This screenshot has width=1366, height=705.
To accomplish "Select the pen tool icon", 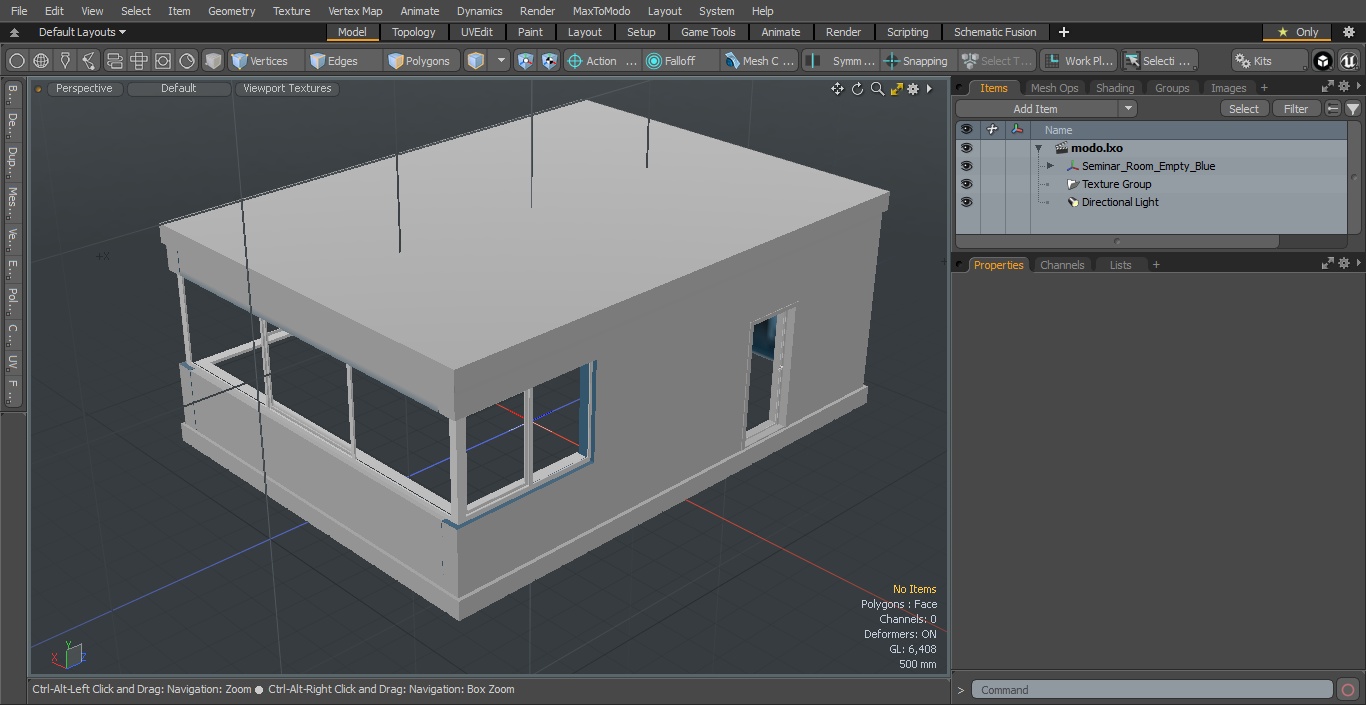I will pyautogui.click(x=65, y=61).
